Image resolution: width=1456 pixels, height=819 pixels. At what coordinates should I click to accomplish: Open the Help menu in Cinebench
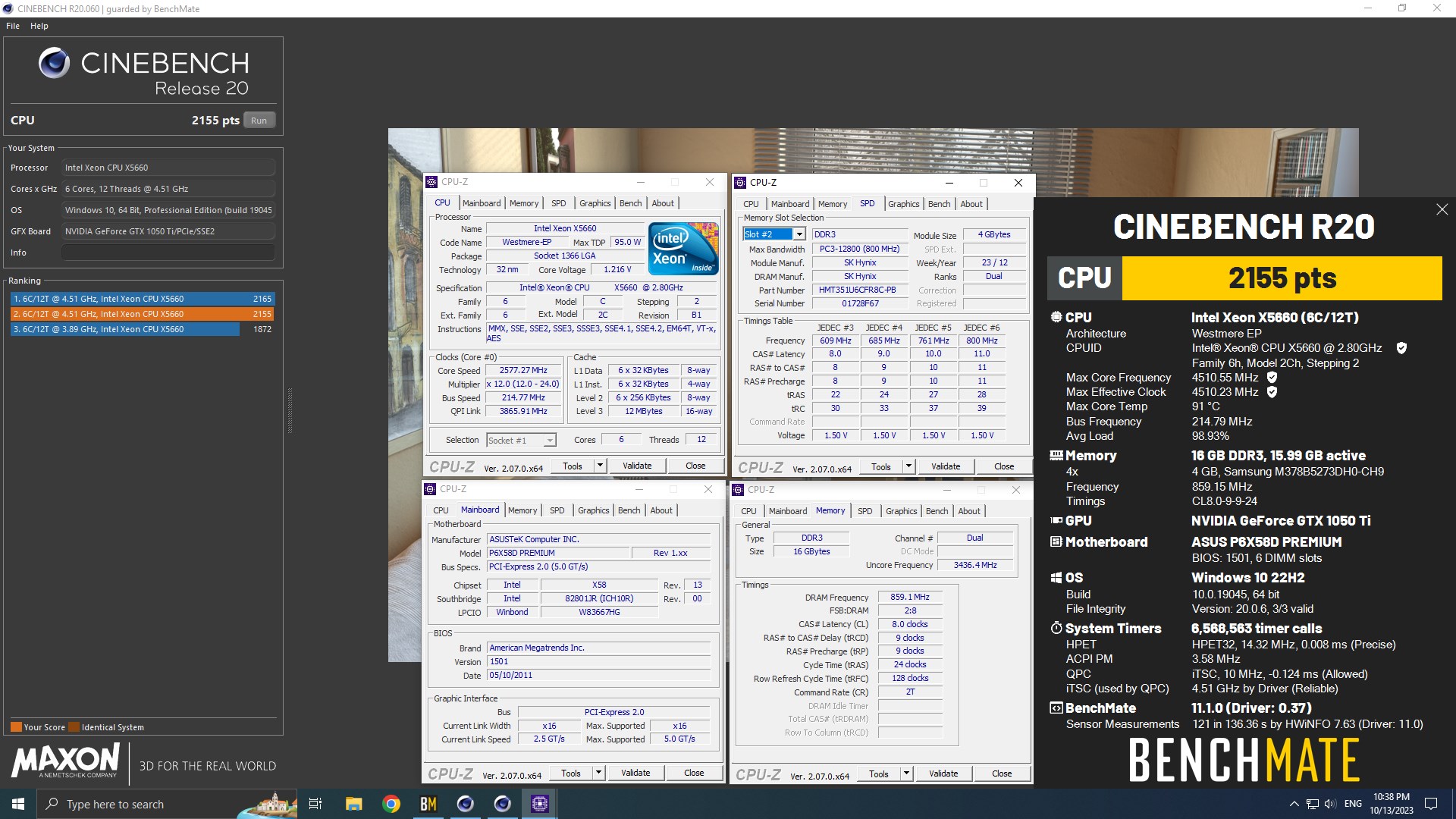(39, 26)
